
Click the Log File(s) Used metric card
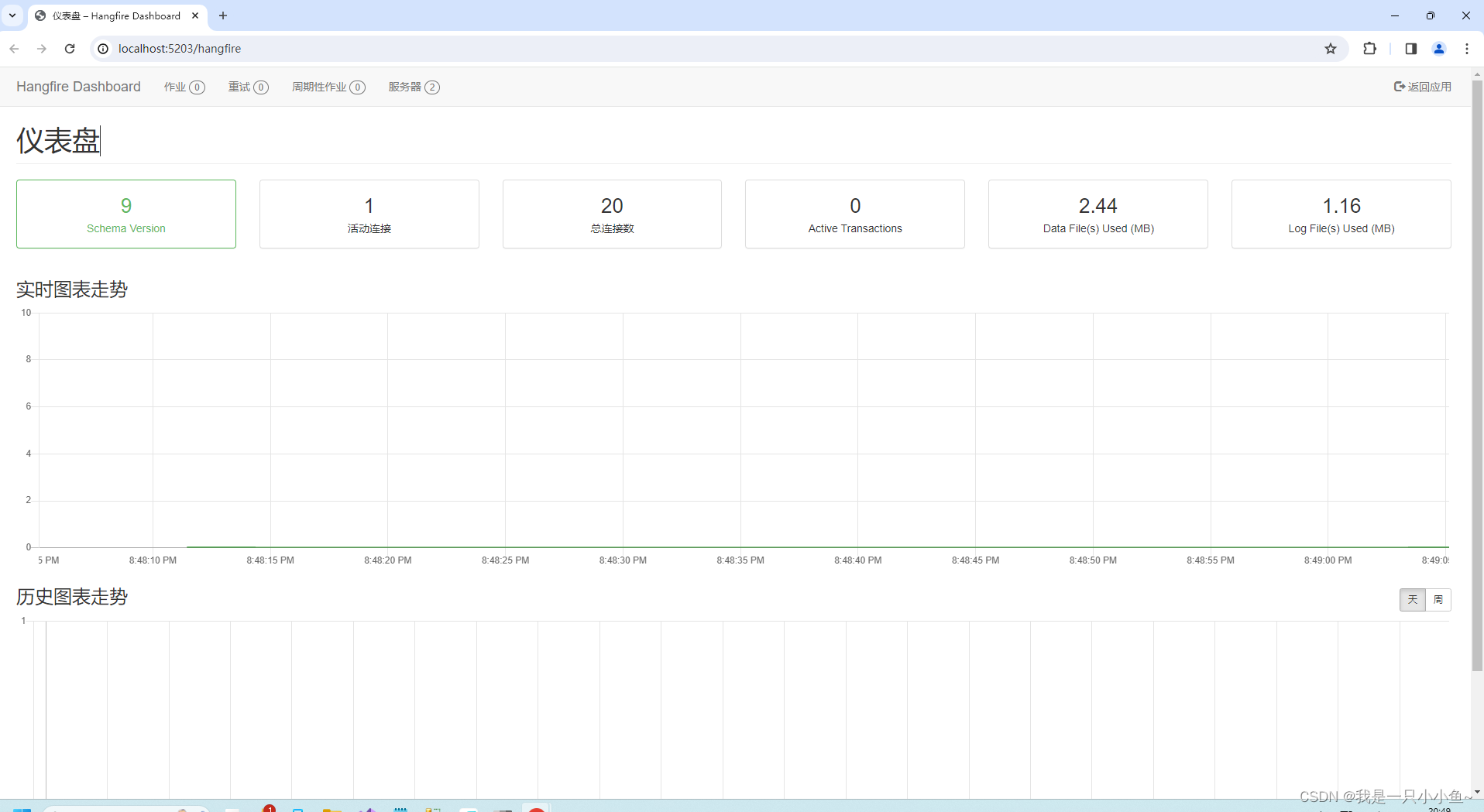(x=1341, y=214)
